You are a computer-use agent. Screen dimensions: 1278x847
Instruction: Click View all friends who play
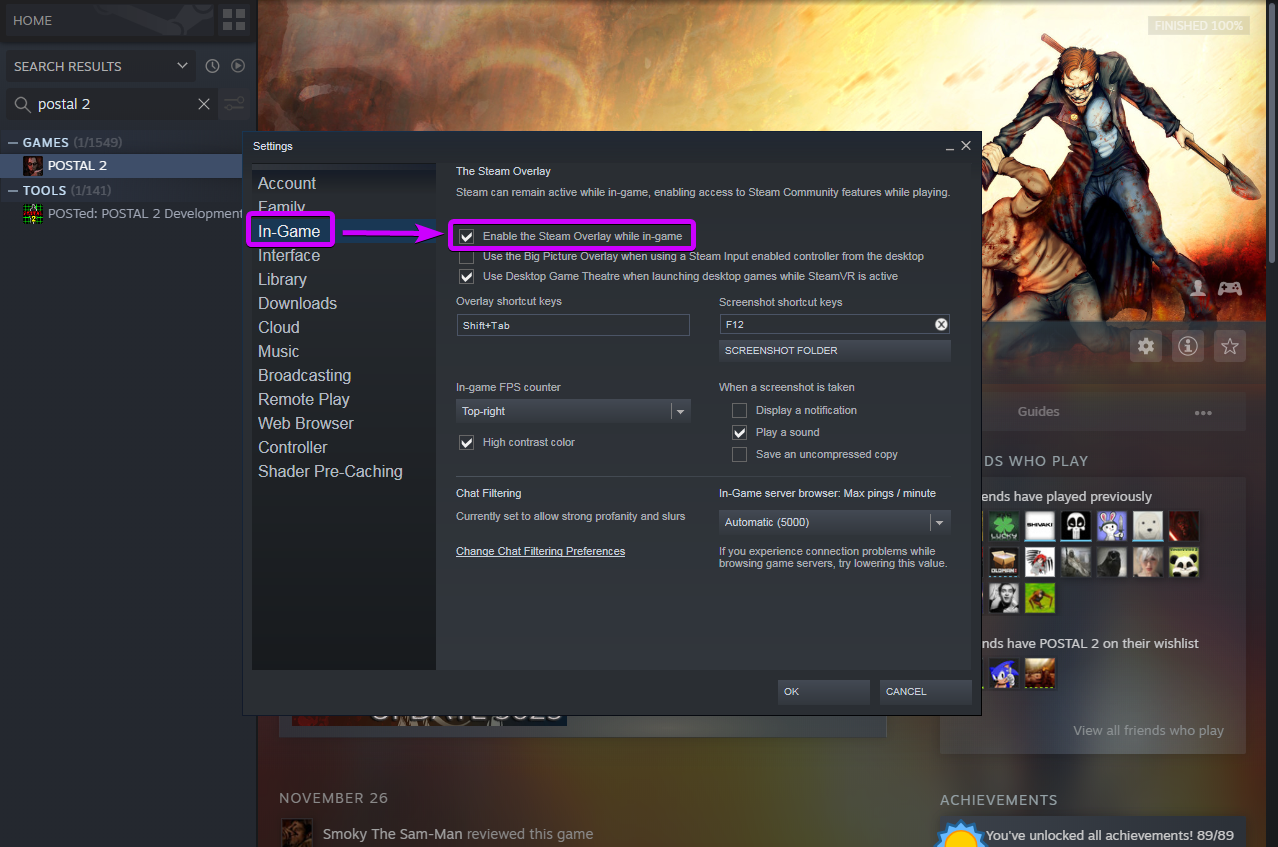tap(1148, 731)
